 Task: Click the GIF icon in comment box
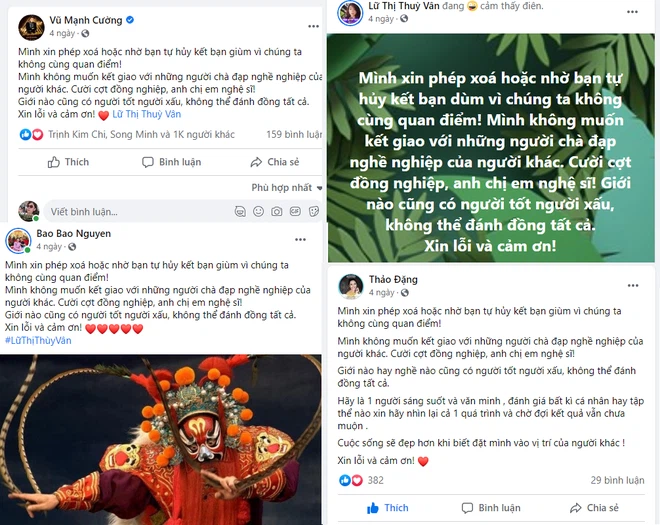pos(295,211)
